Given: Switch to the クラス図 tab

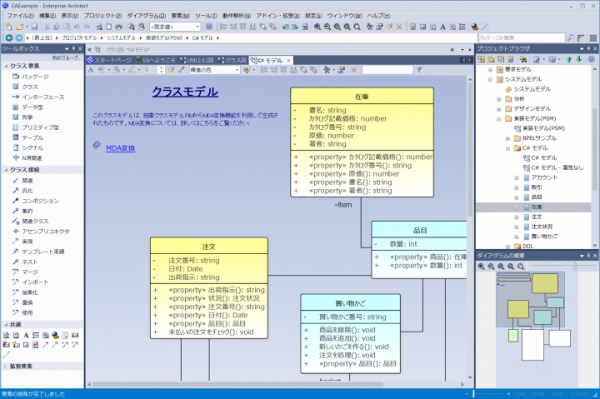Looking at the screenshot, I should [232, 60].
